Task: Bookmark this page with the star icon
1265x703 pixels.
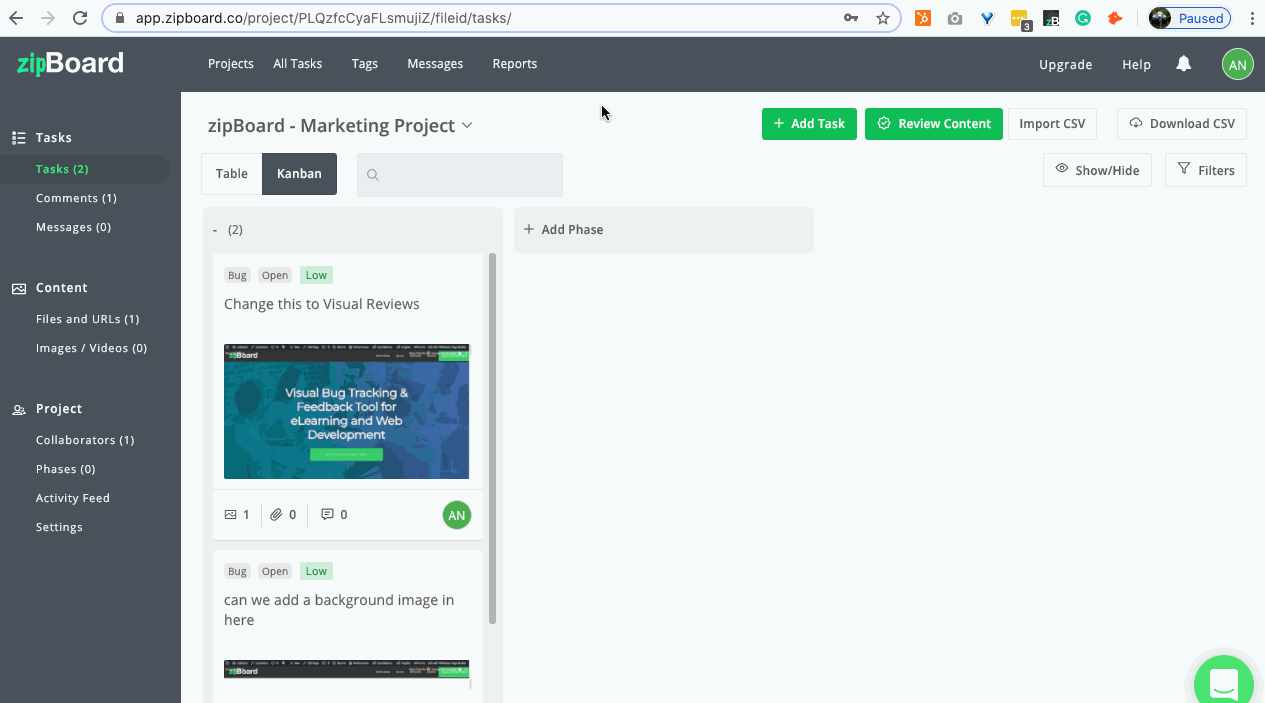Action: pos(882,18)
